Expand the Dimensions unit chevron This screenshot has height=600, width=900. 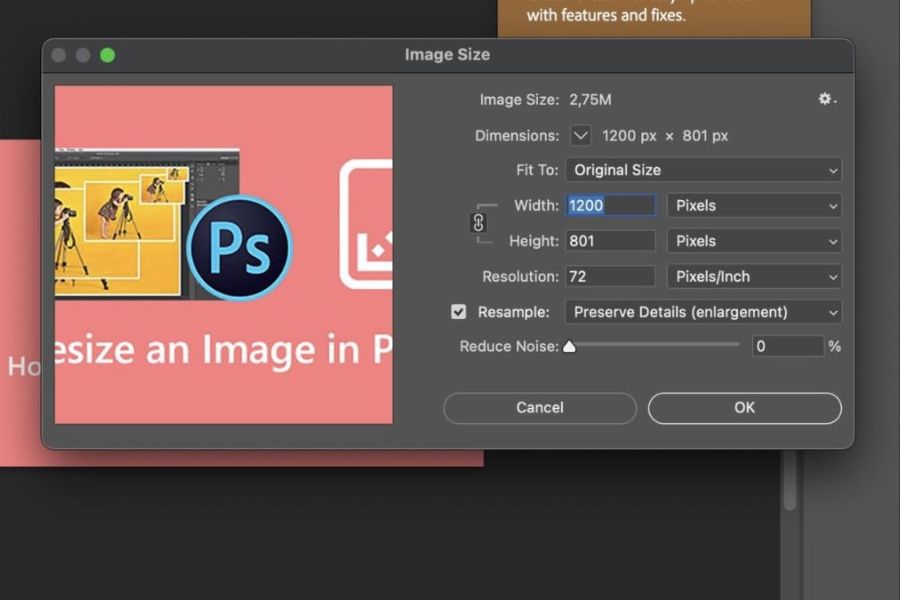(x=580, y=135)
